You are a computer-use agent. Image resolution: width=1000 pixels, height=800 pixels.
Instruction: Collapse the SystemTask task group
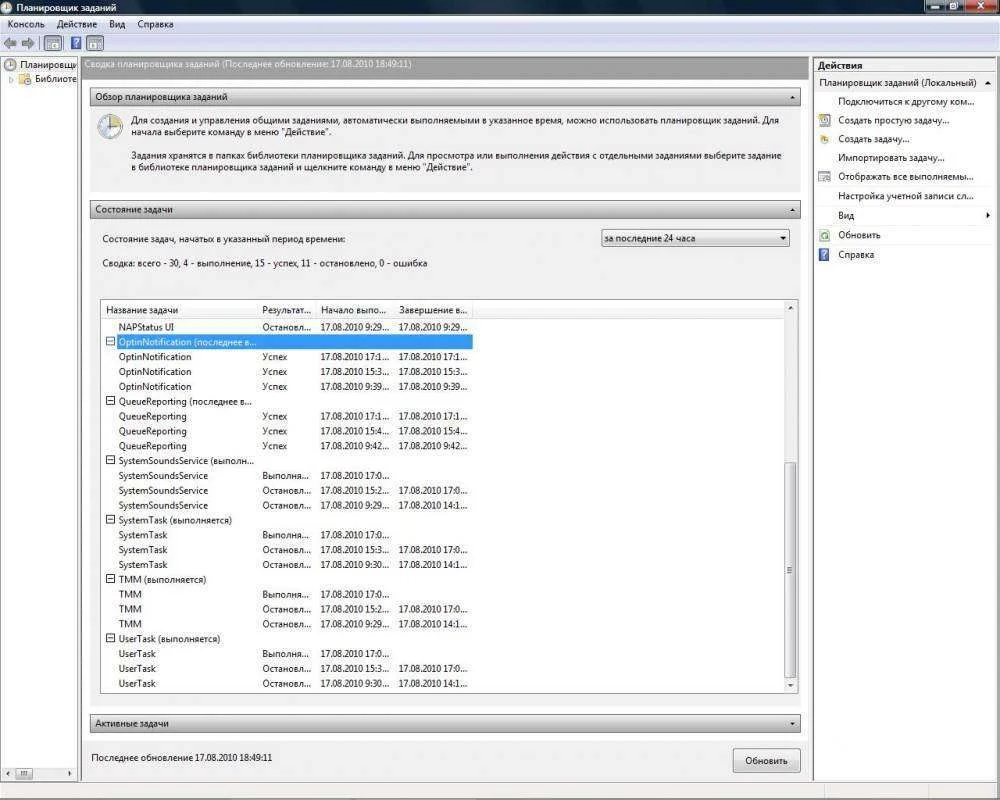pos(110,520)
